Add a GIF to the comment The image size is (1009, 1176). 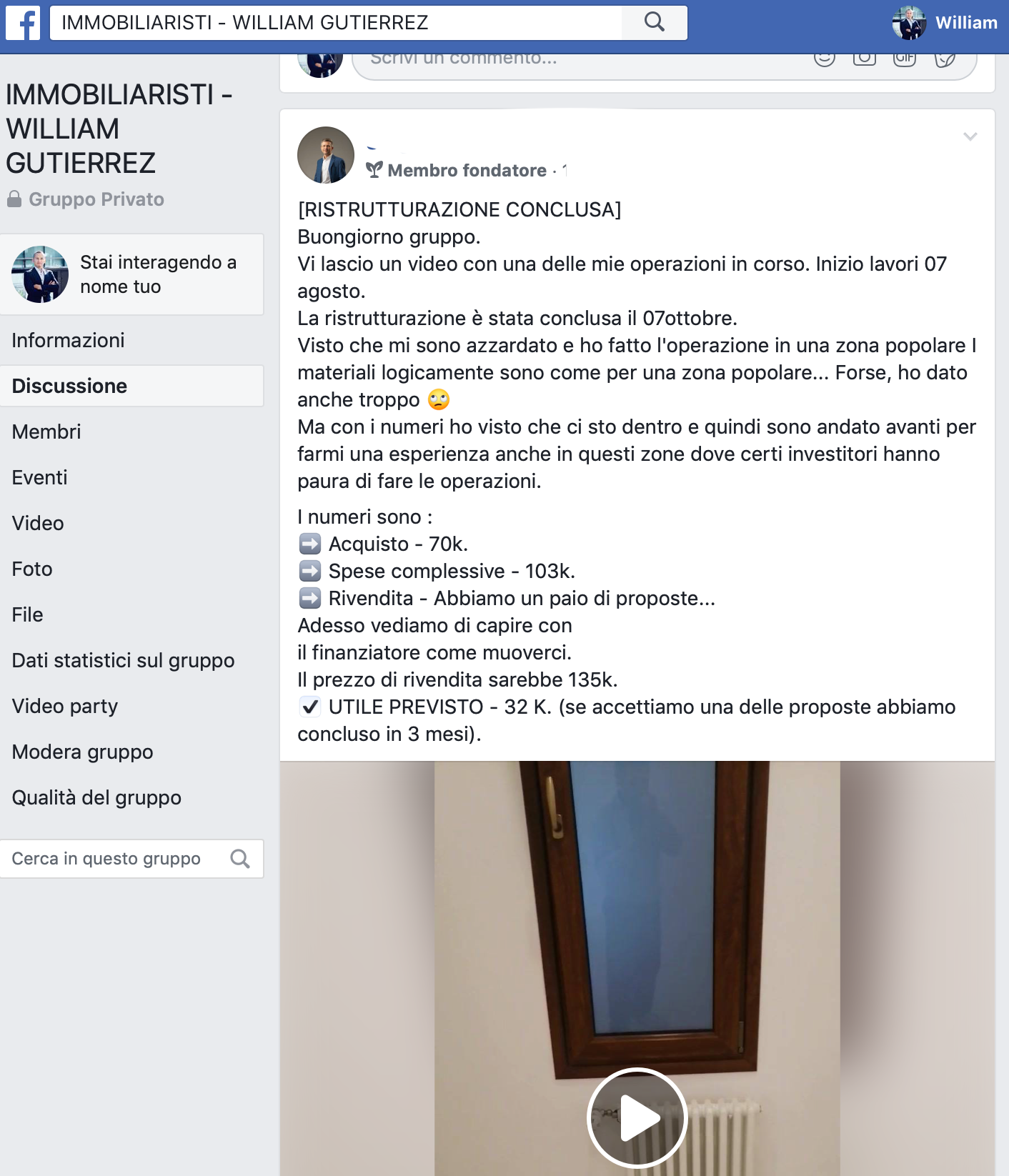[905, 59]
